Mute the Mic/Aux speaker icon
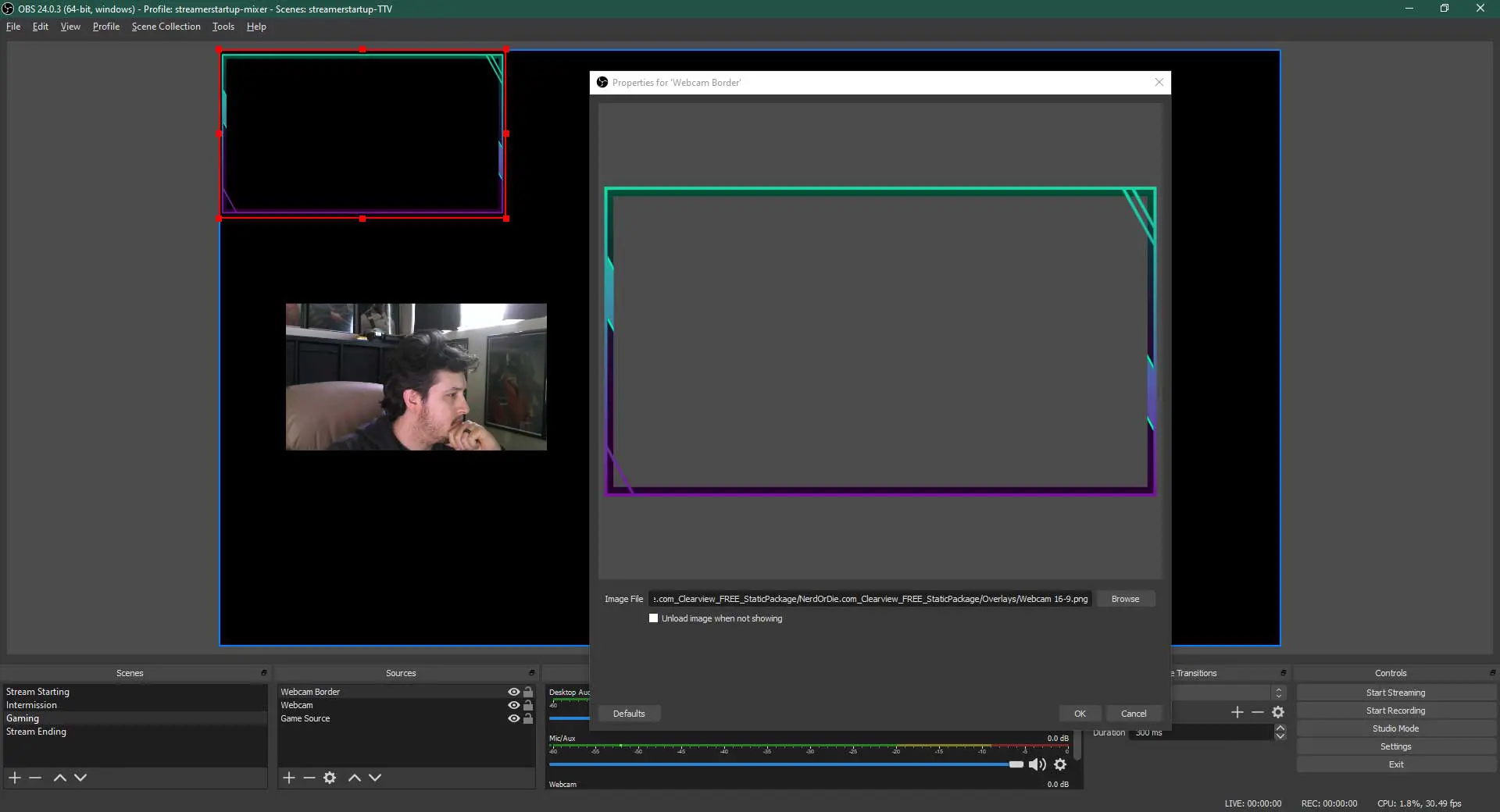Viewport: 1500px width, 812px height. coord(1037,764)
